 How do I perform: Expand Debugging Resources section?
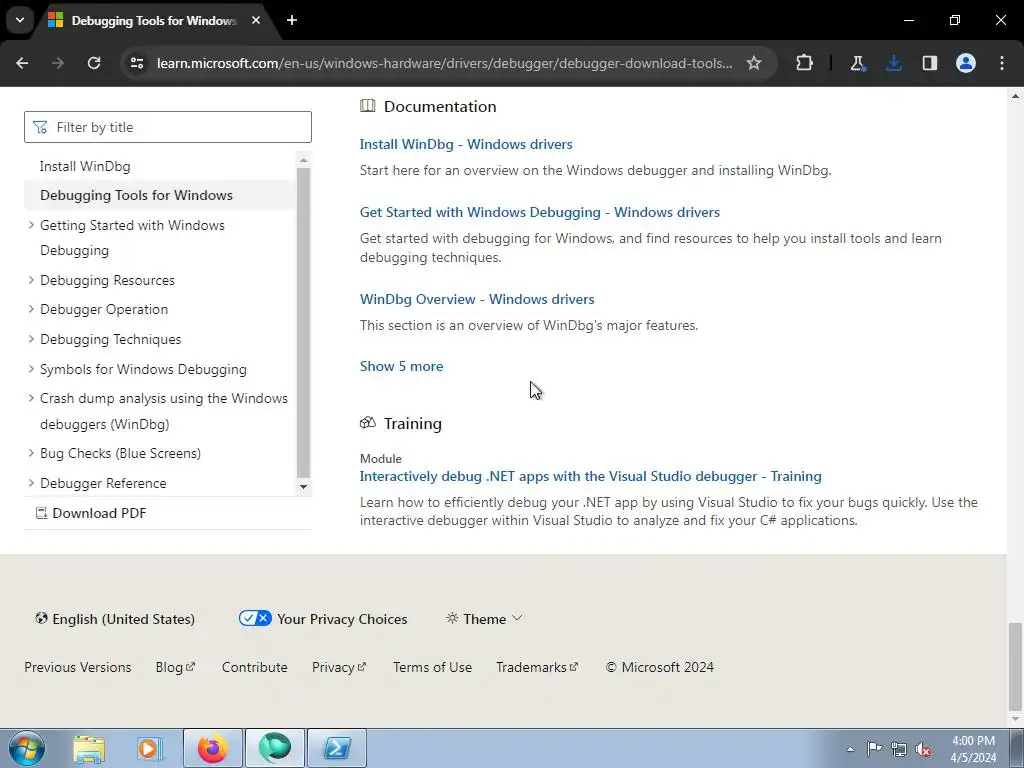31,280
